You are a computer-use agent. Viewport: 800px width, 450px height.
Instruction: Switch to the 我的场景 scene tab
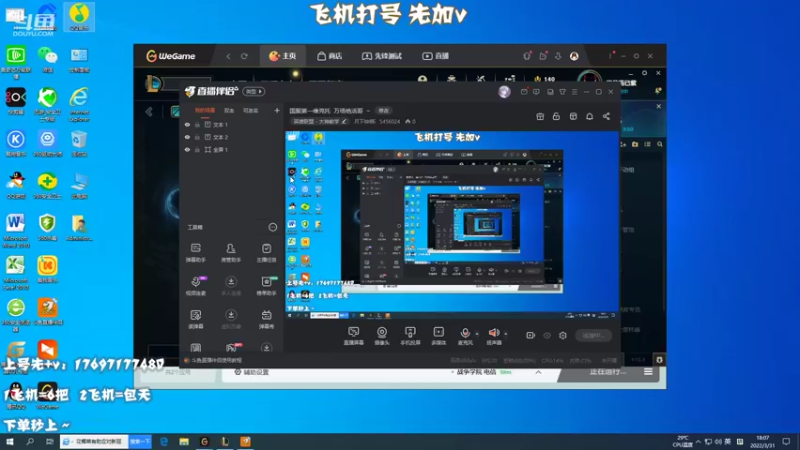pos(205,110)
